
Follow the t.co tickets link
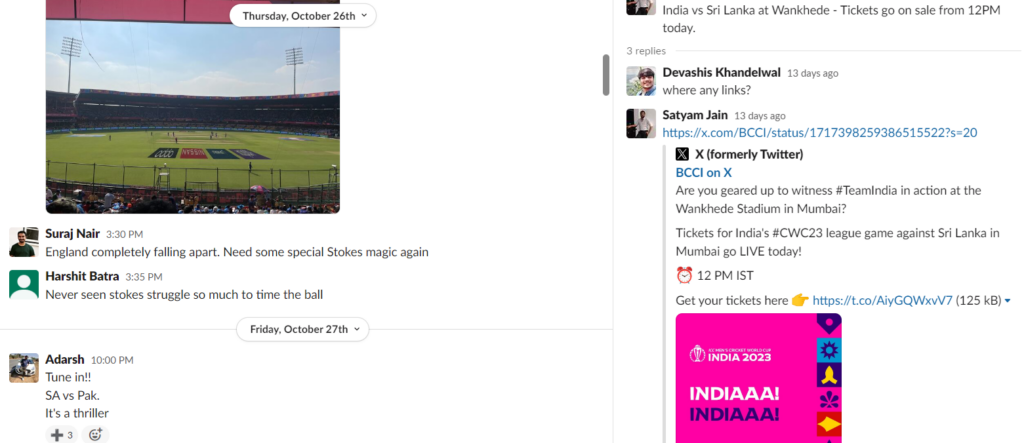point(882,301)
